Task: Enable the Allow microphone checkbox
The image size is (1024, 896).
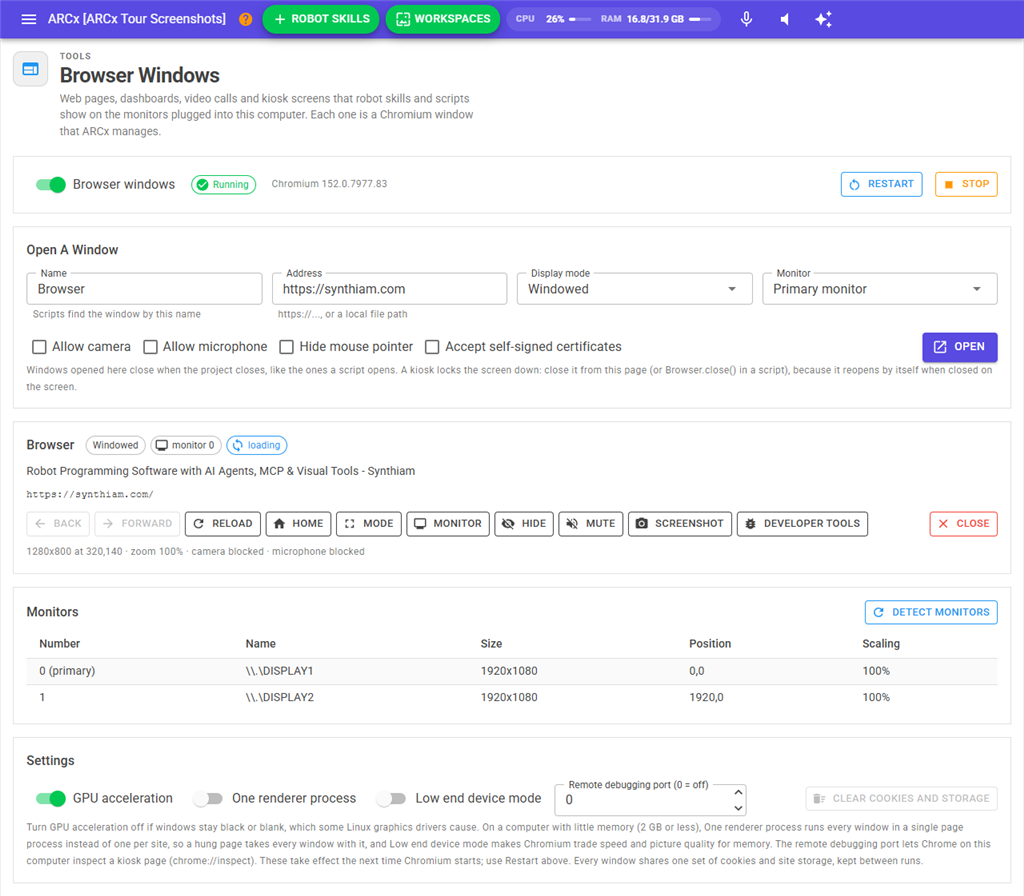Action: (151, 347)
